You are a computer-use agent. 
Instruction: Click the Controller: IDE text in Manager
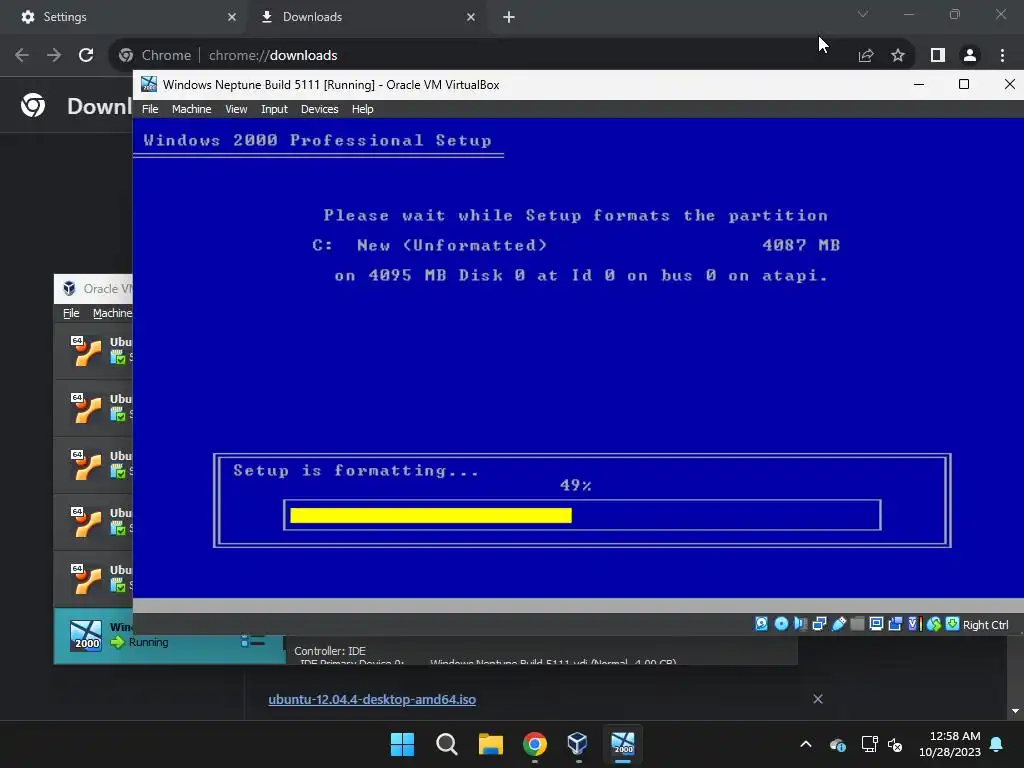(x=330, y=651)
